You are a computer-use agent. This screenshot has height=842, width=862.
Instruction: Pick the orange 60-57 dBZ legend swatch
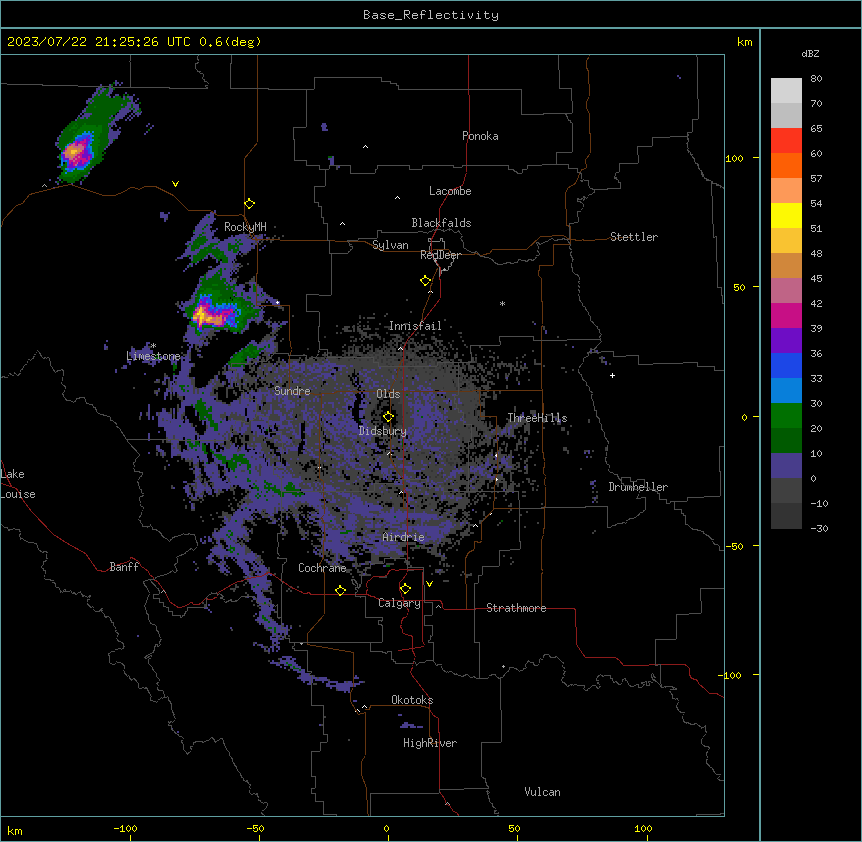coord(786,165)
